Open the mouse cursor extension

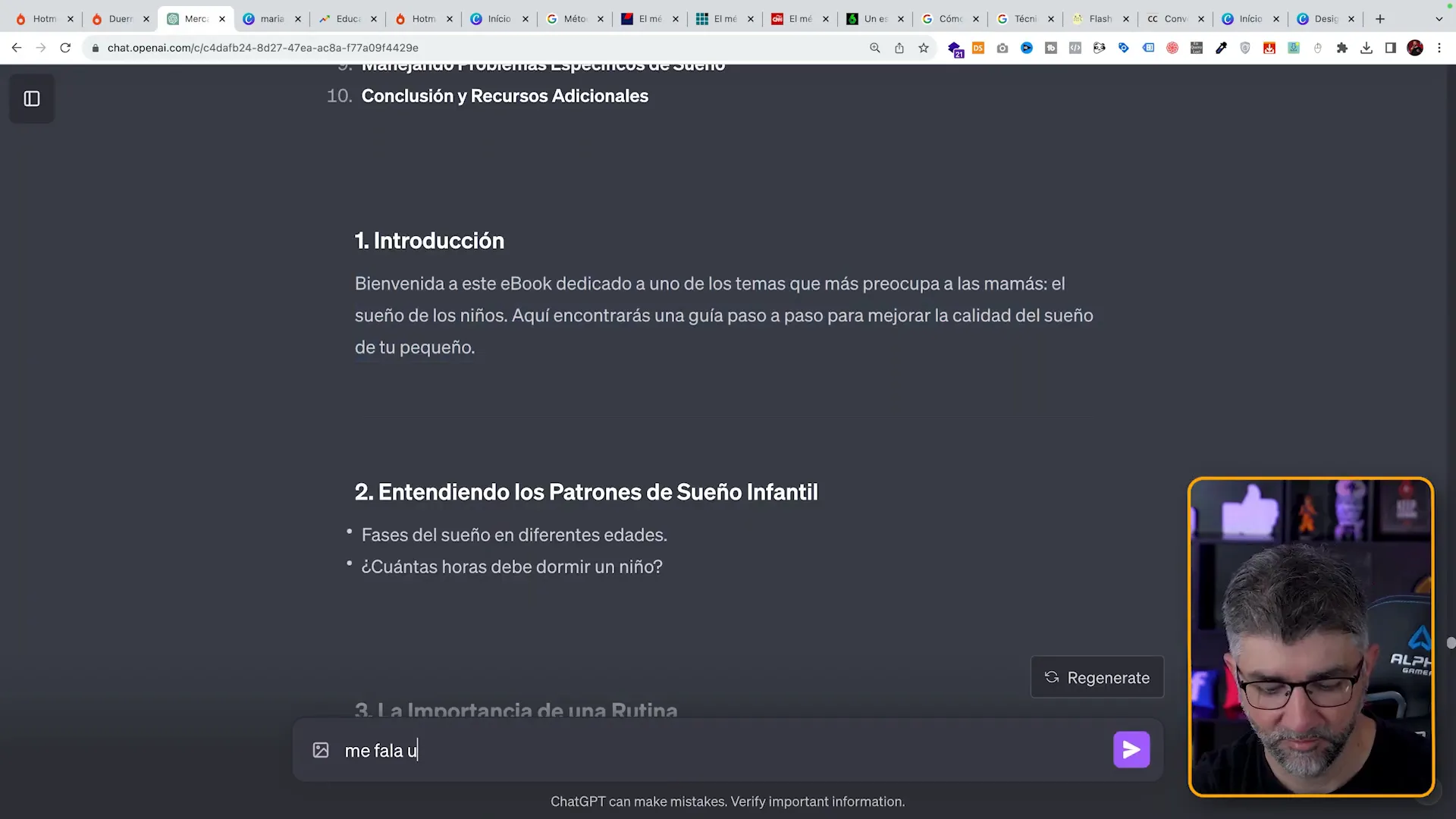1318,48
